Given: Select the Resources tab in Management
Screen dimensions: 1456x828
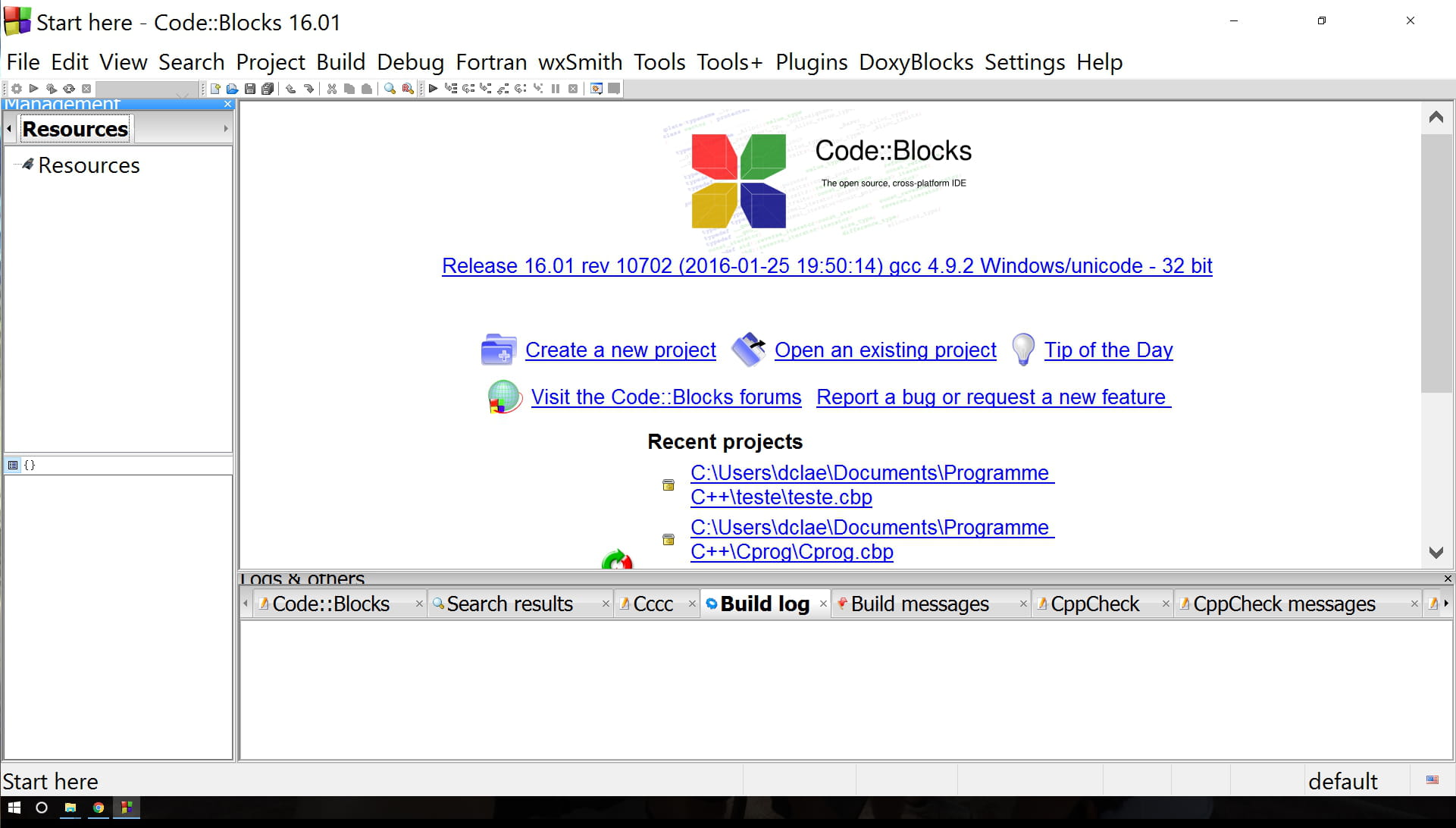Looking at the screenshot, I should click(75, 129).
